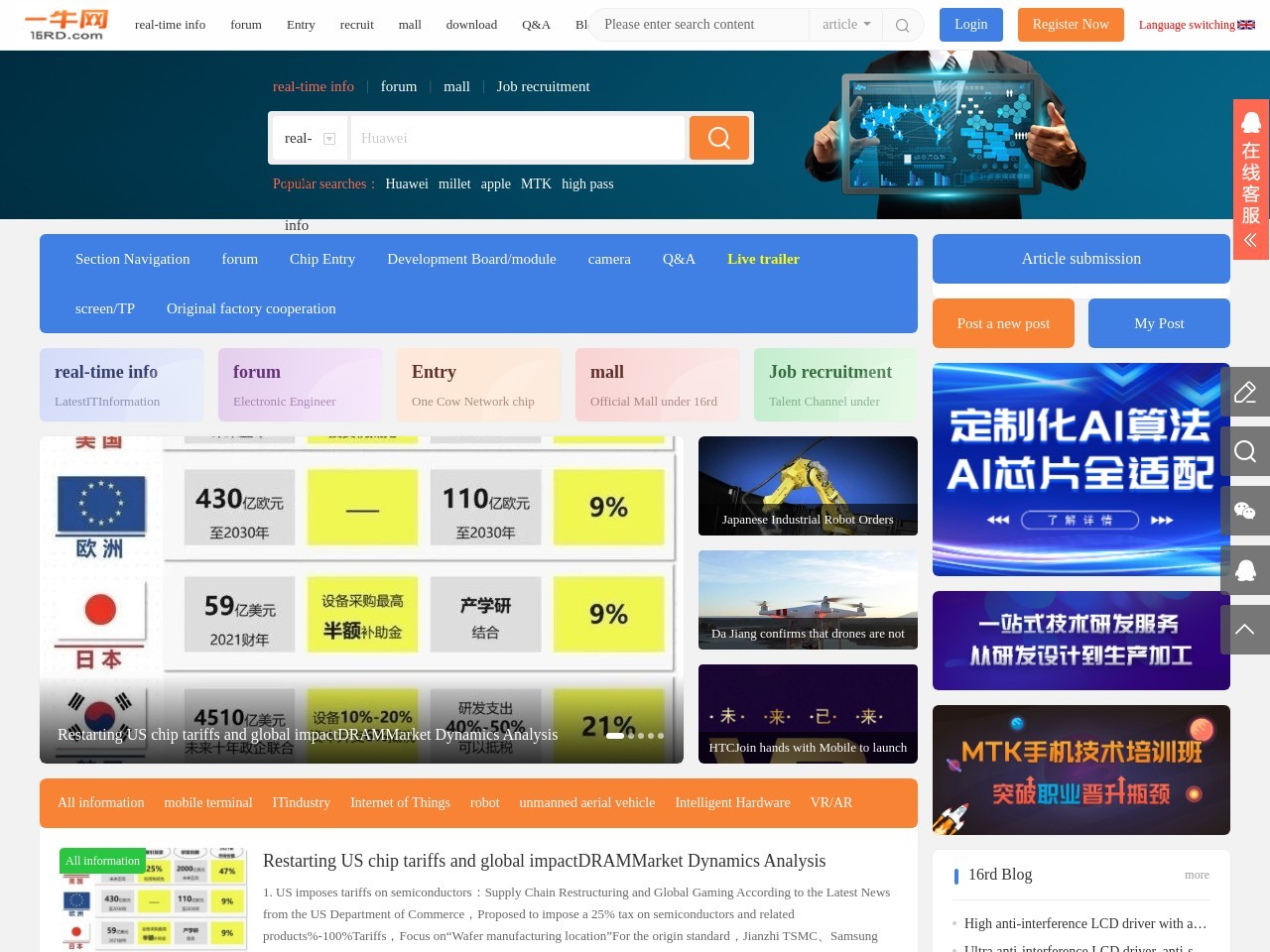Click the last carousel indicator dot
This screenshot has width=1270, height=952.
click(x=661, y=736)
